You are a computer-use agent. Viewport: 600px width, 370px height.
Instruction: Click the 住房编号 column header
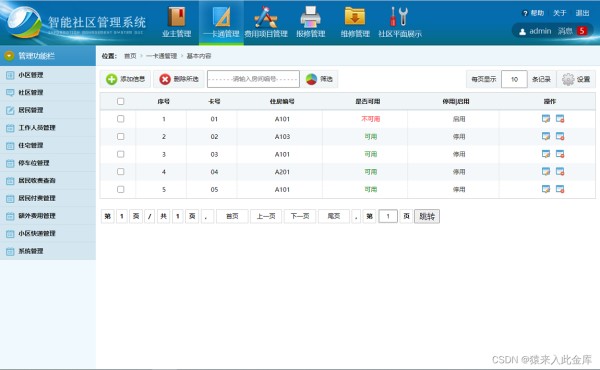[282, 101]
